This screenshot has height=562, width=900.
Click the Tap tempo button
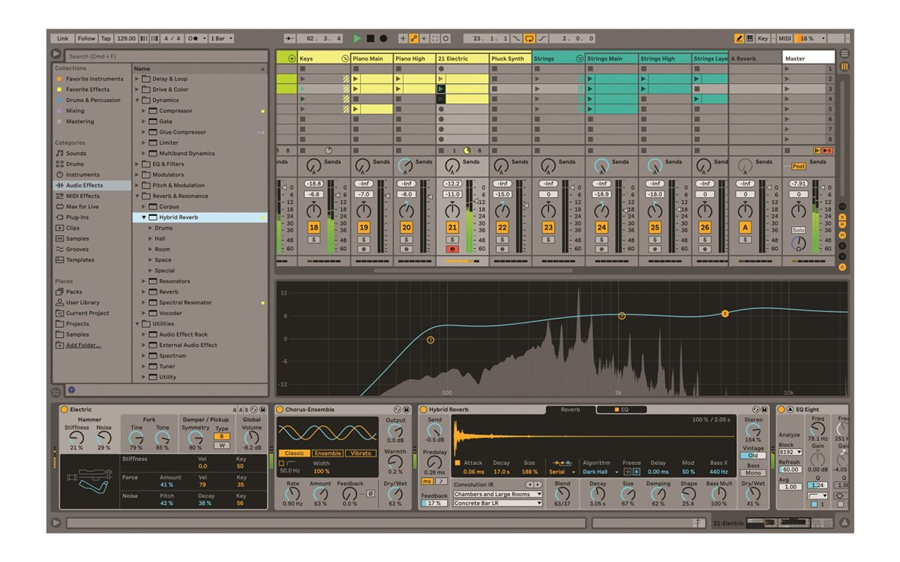106,39
